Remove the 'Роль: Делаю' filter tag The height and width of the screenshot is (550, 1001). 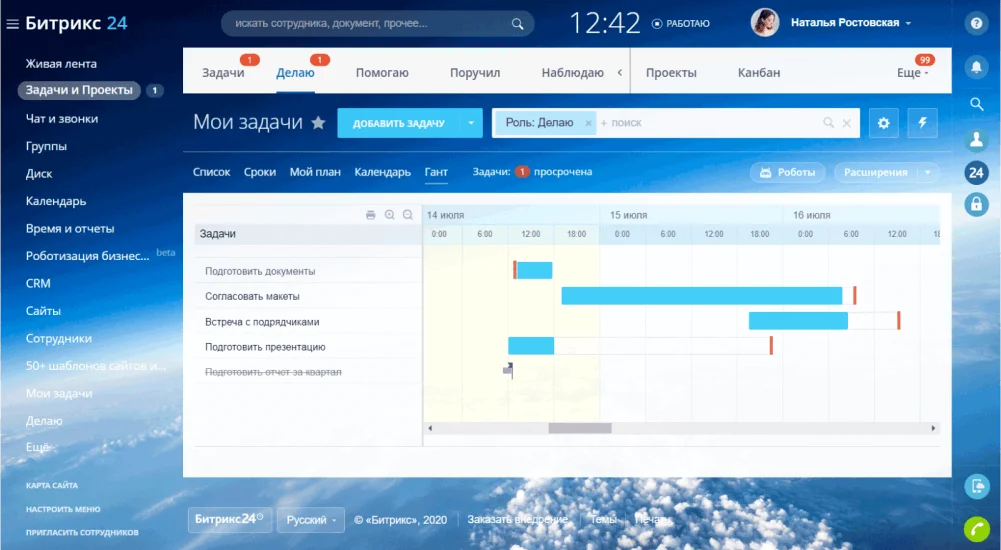tap(589, 123)
